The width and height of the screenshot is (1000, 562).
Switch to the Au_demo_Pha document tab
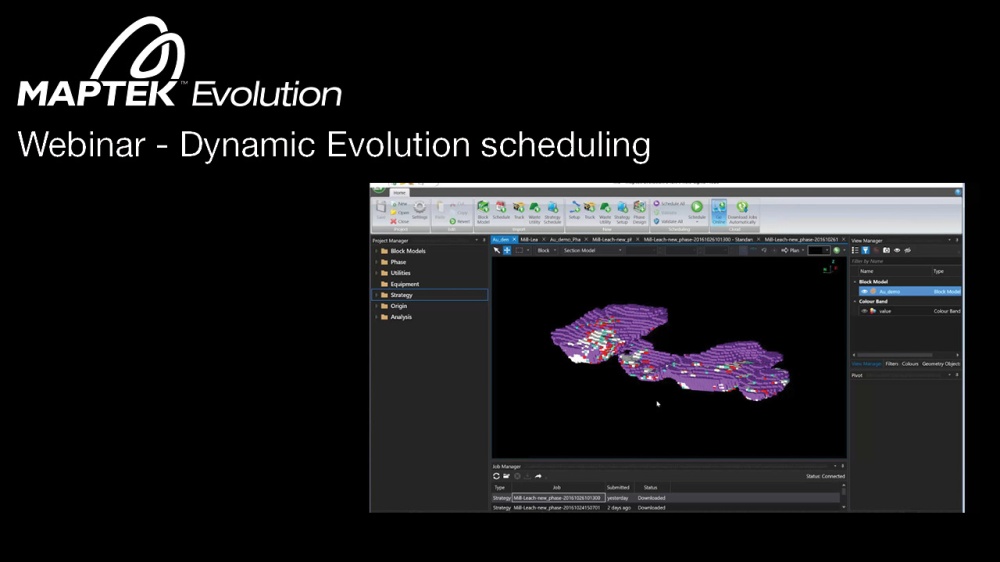pos(565,240)
